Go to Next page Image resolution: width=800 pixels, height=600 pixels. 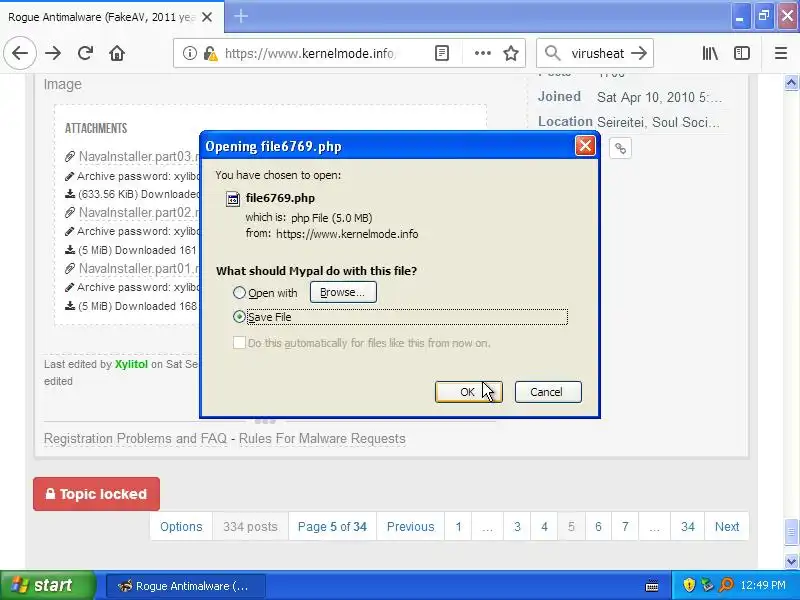coord(727,527)
